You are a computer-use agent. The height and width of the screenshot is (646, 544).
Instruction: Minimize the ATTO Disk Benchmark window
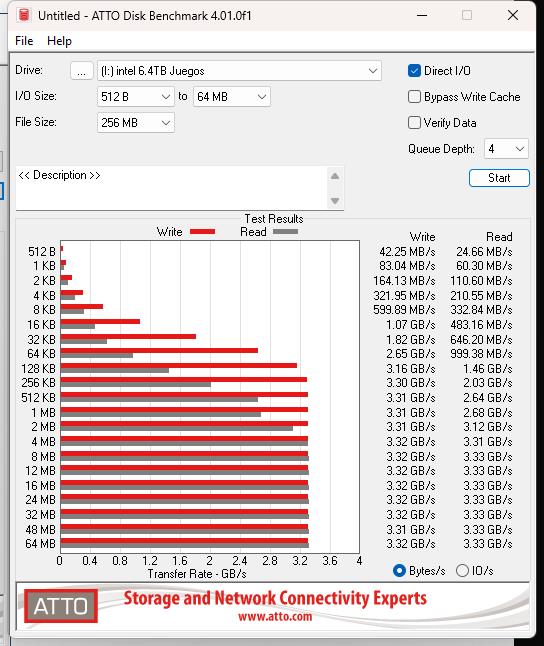[422, 16]
